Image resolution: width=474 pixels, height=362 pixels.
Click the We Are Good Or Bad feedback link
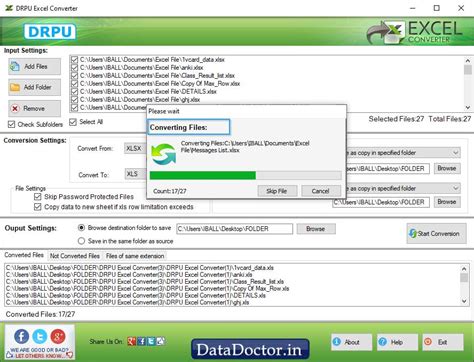[x=39, y=353]
